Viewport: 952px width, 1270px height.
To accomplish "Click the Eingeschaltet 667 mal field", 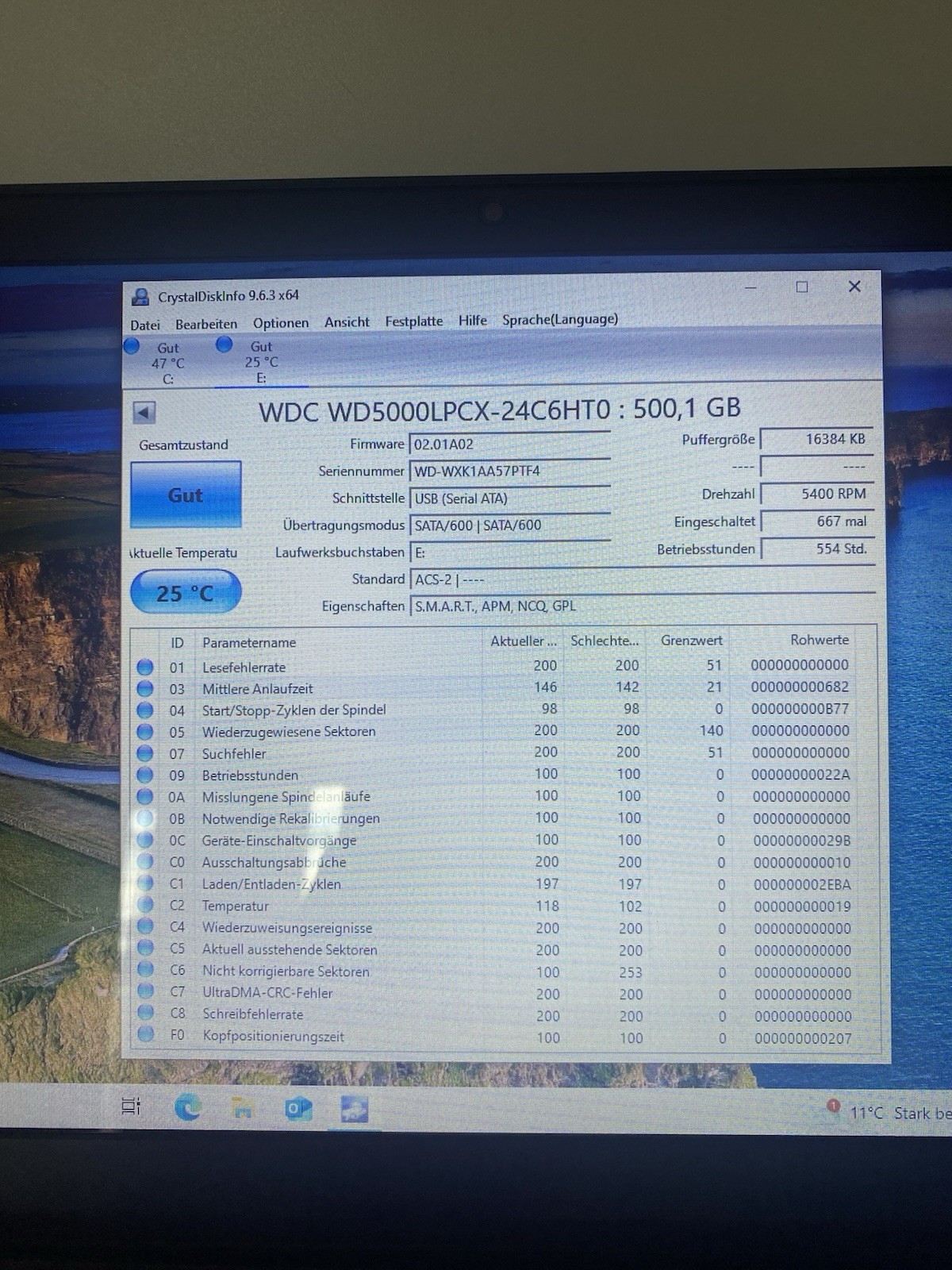I will pos(816,521).
